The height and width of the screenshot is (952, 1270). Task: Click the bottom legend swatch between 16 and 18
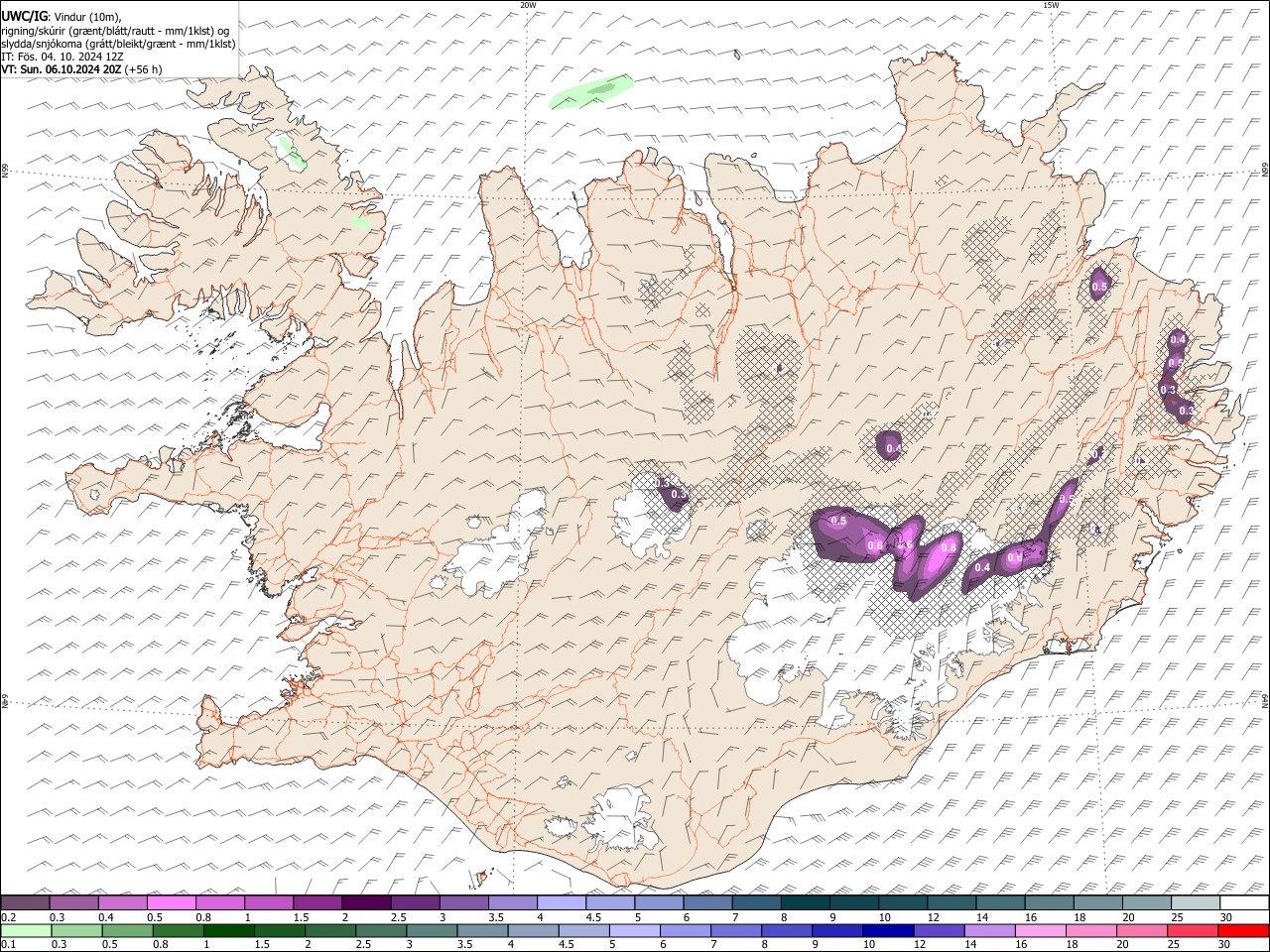point(1040,930)
